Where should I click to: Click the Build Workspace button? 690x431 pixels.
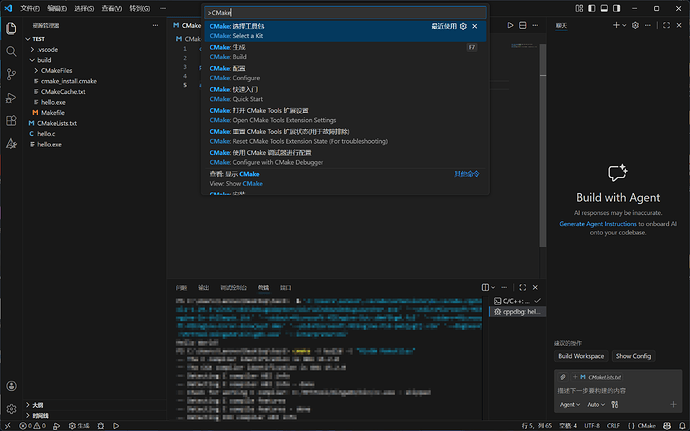pyautogui.click(x=581, y=356)
